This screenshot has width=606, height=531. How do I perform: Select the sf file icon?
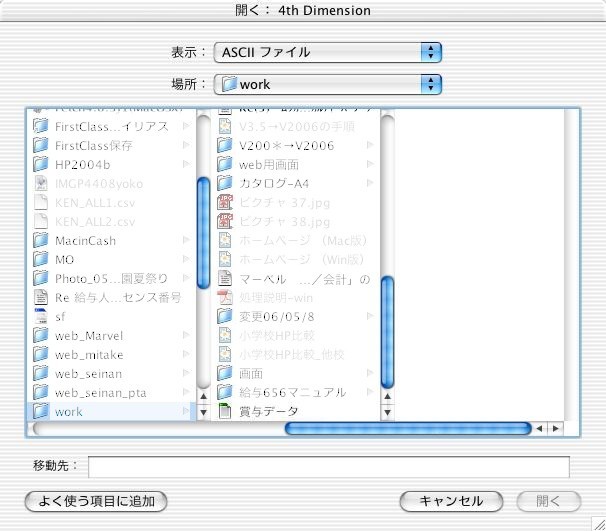[41, 316]
